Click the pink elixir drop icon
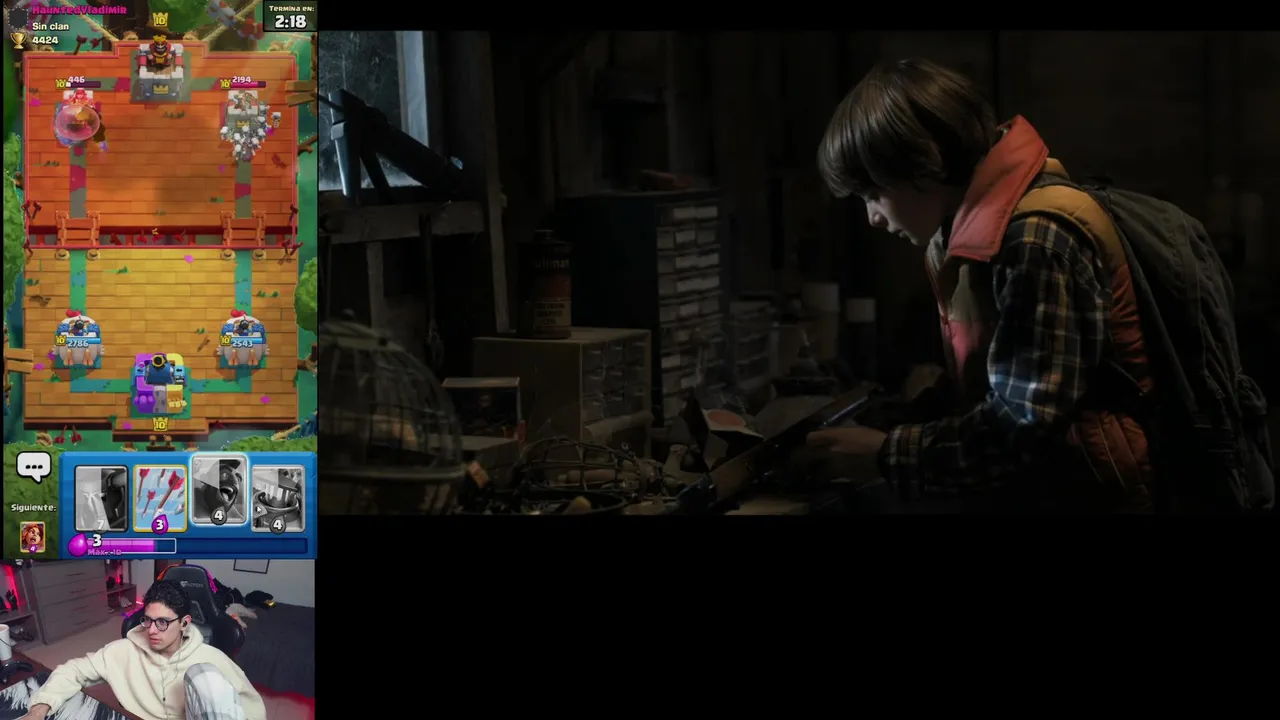The width and height of the screenshot is (1280, 720). point(78,544)
